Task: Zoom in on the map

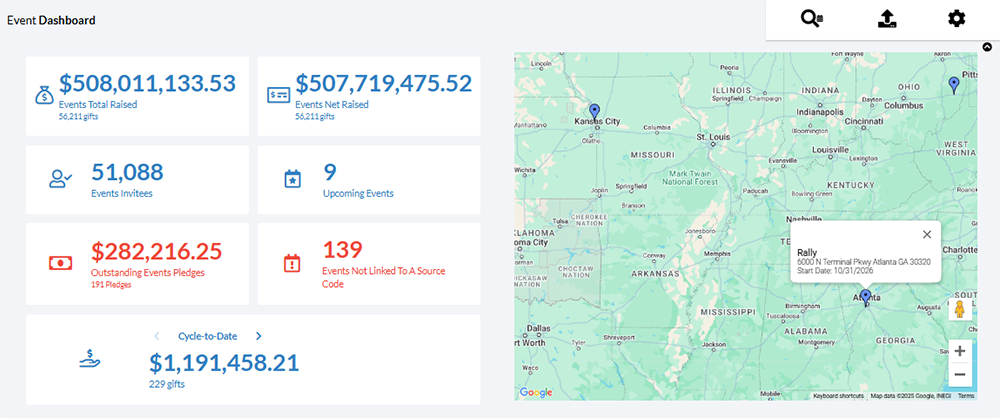Action: click(x=960, y=351)
